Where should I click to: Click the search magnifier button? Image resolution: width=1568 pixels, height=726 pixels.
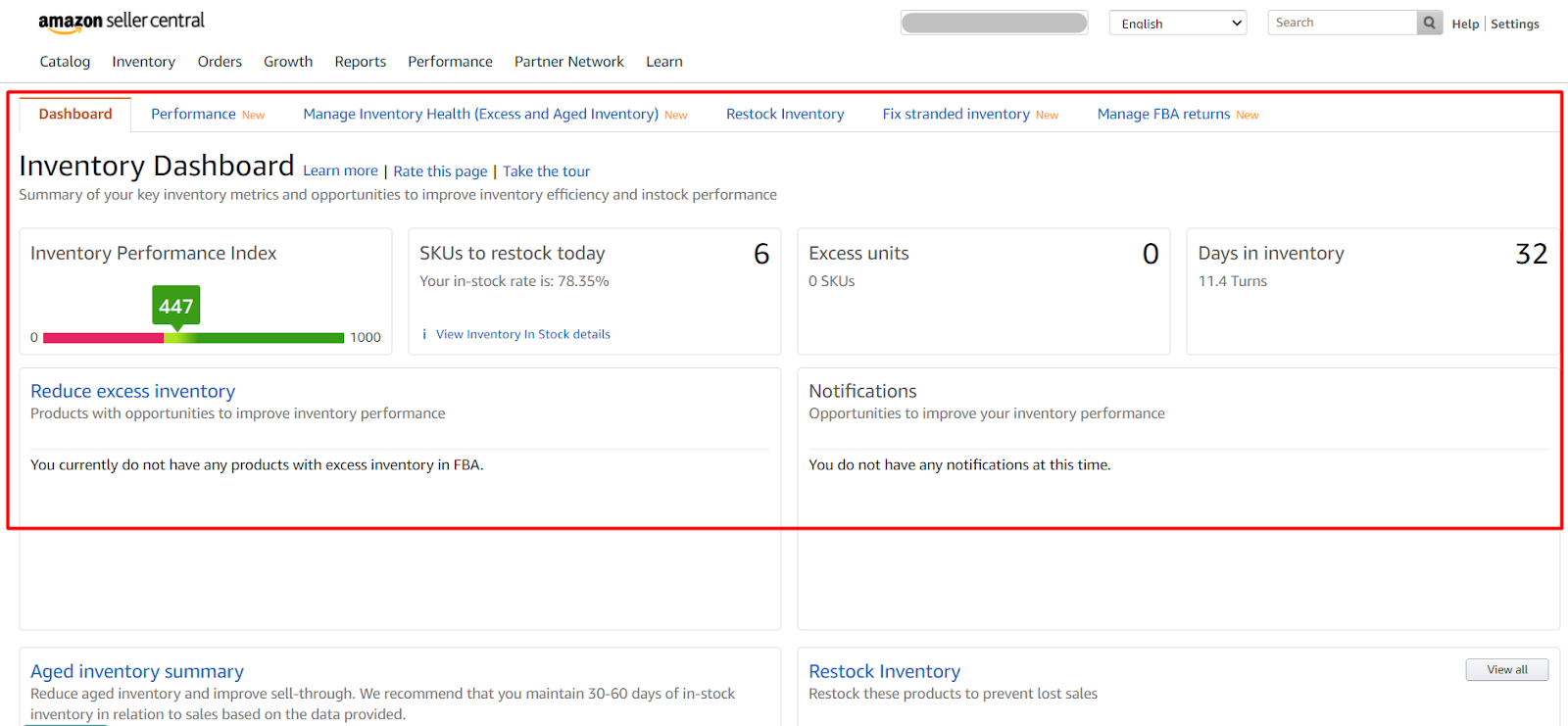coord(1430,23)
